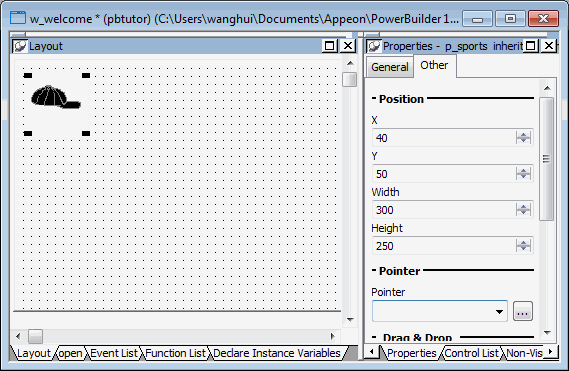Viewport: 569px width, 371px height.
Task: Adjust the Height value spinner
Action: click(x=523, y=246)
